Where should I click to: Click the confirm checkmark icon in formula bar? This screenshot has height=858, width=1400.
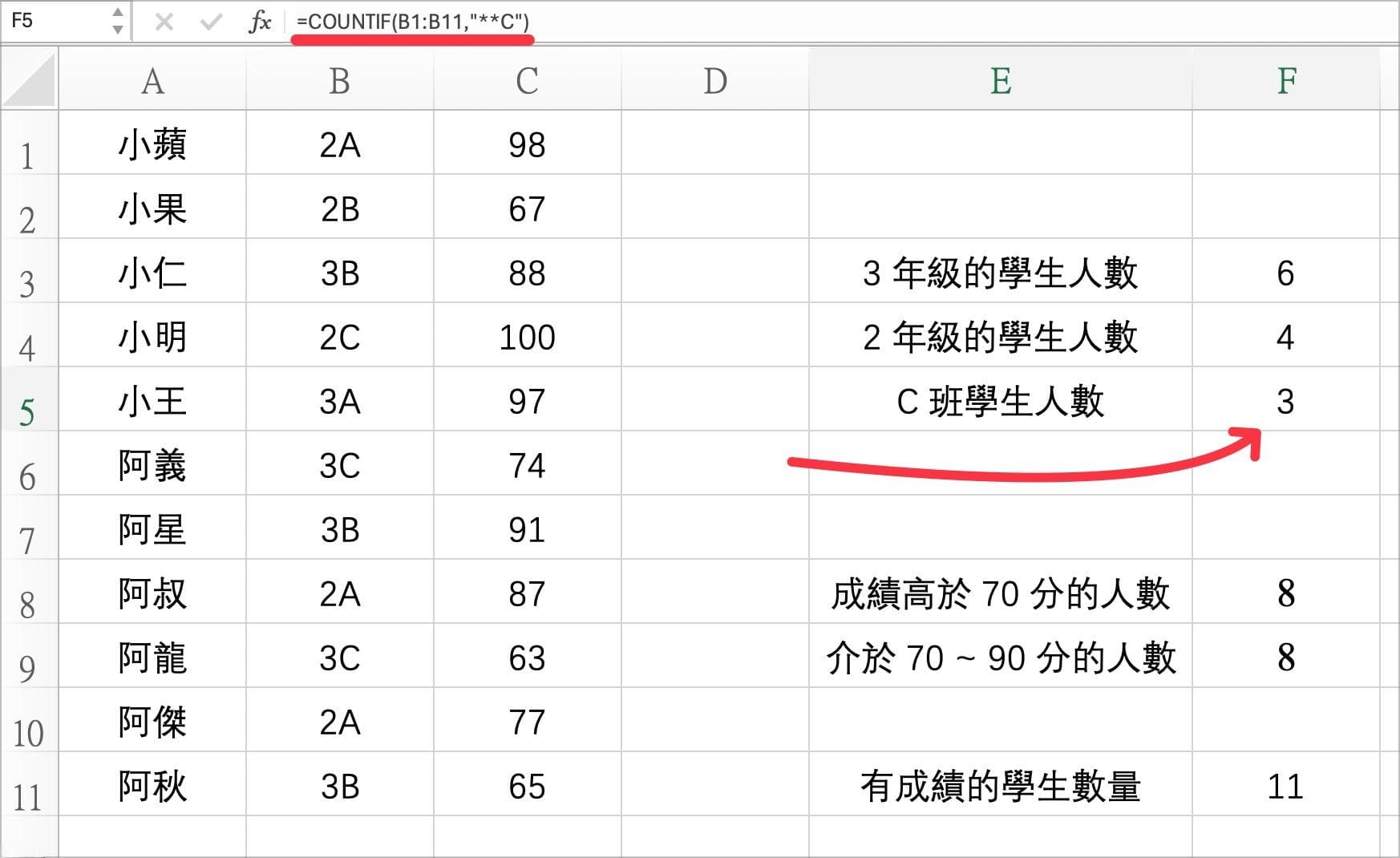(211, 22)
